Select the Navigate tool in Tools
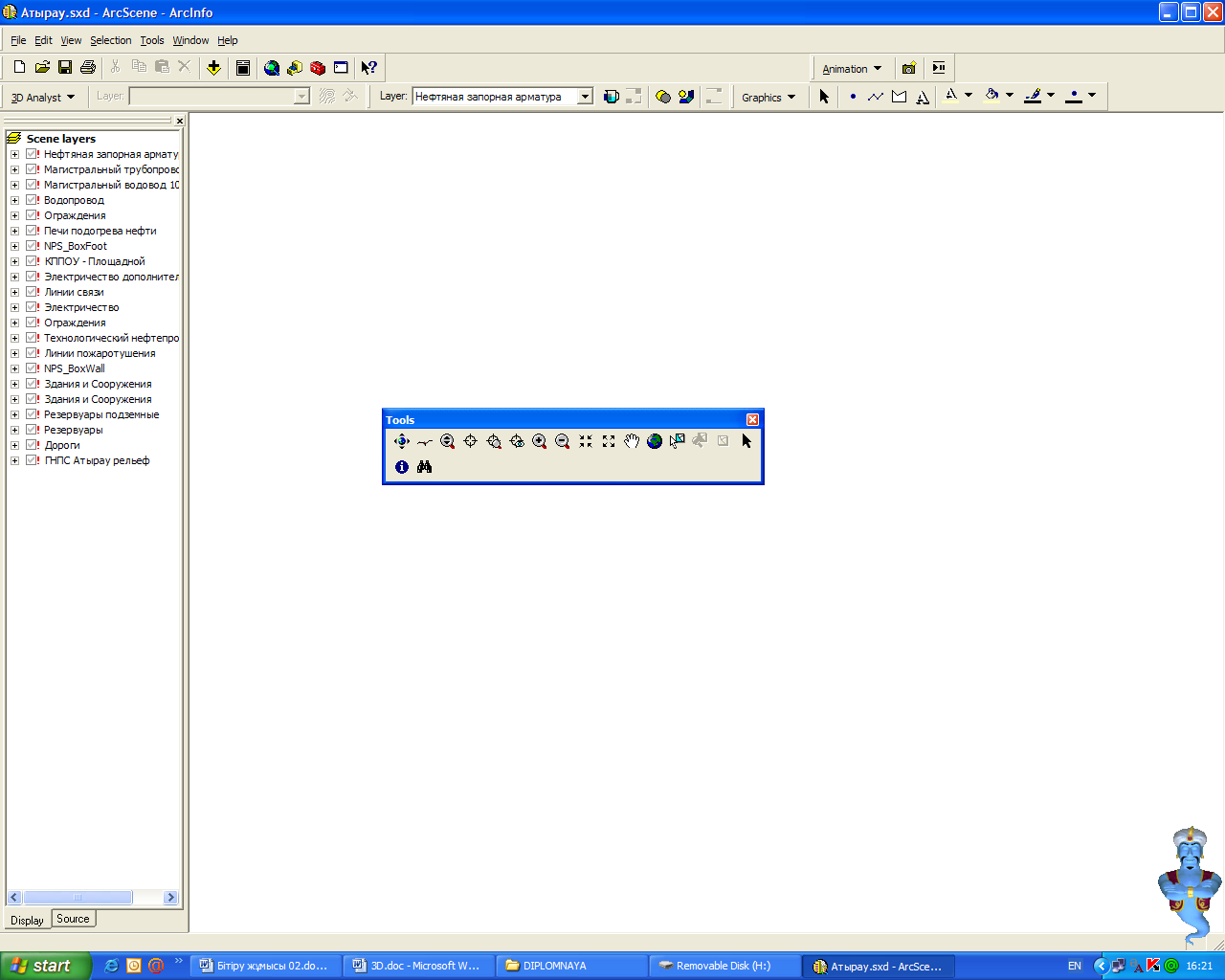The width and height of the screenshot is (1225, 980). point(402,441)
